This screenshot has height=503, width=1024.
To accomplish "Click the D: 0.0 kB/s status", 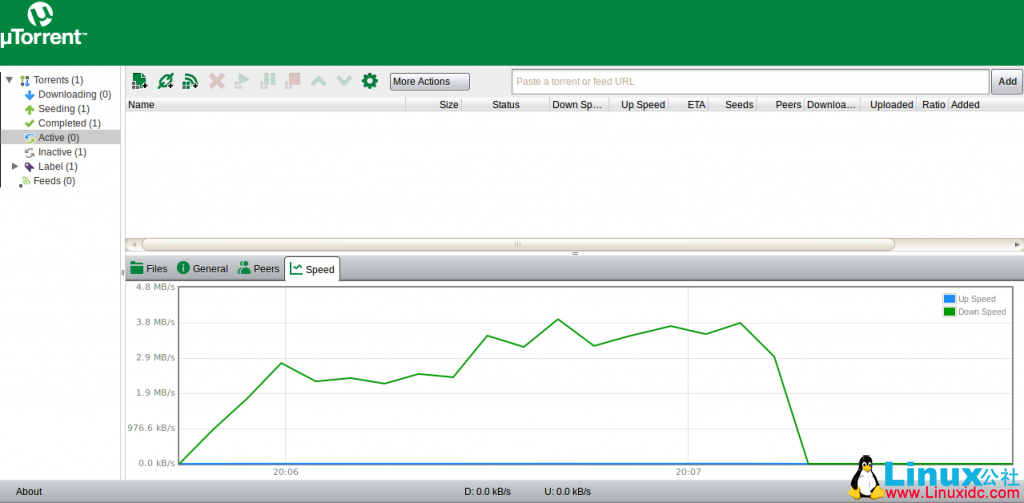I will coord(487,491).
